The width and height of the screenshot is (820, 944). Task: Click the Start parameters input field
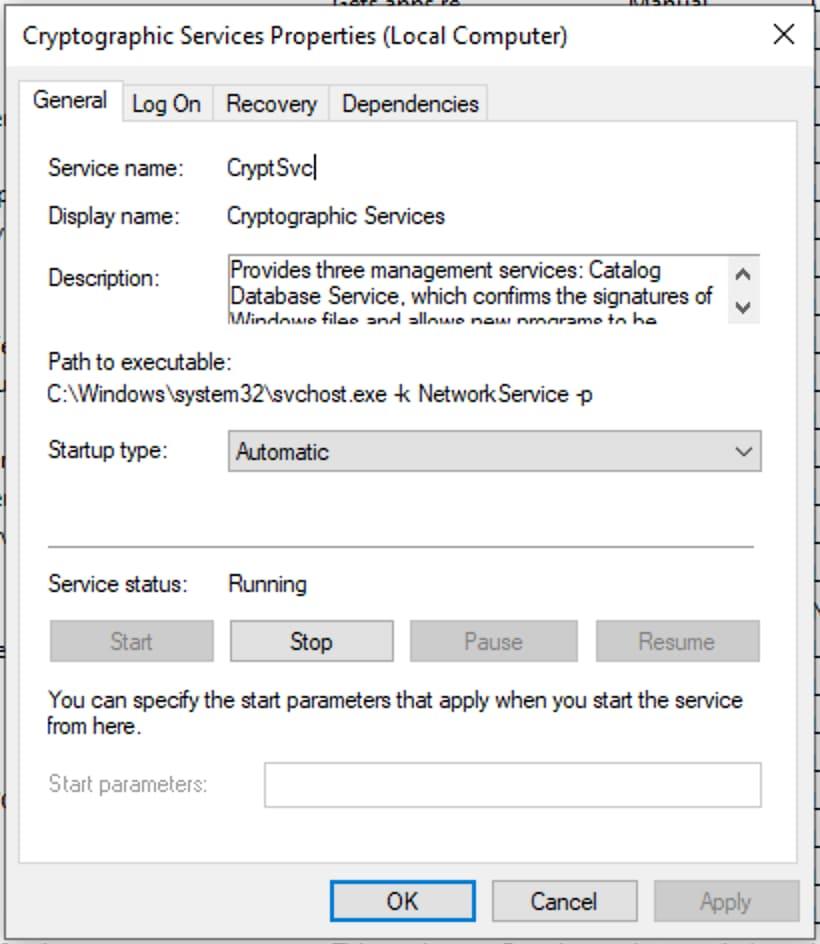(x=512, y=785)
